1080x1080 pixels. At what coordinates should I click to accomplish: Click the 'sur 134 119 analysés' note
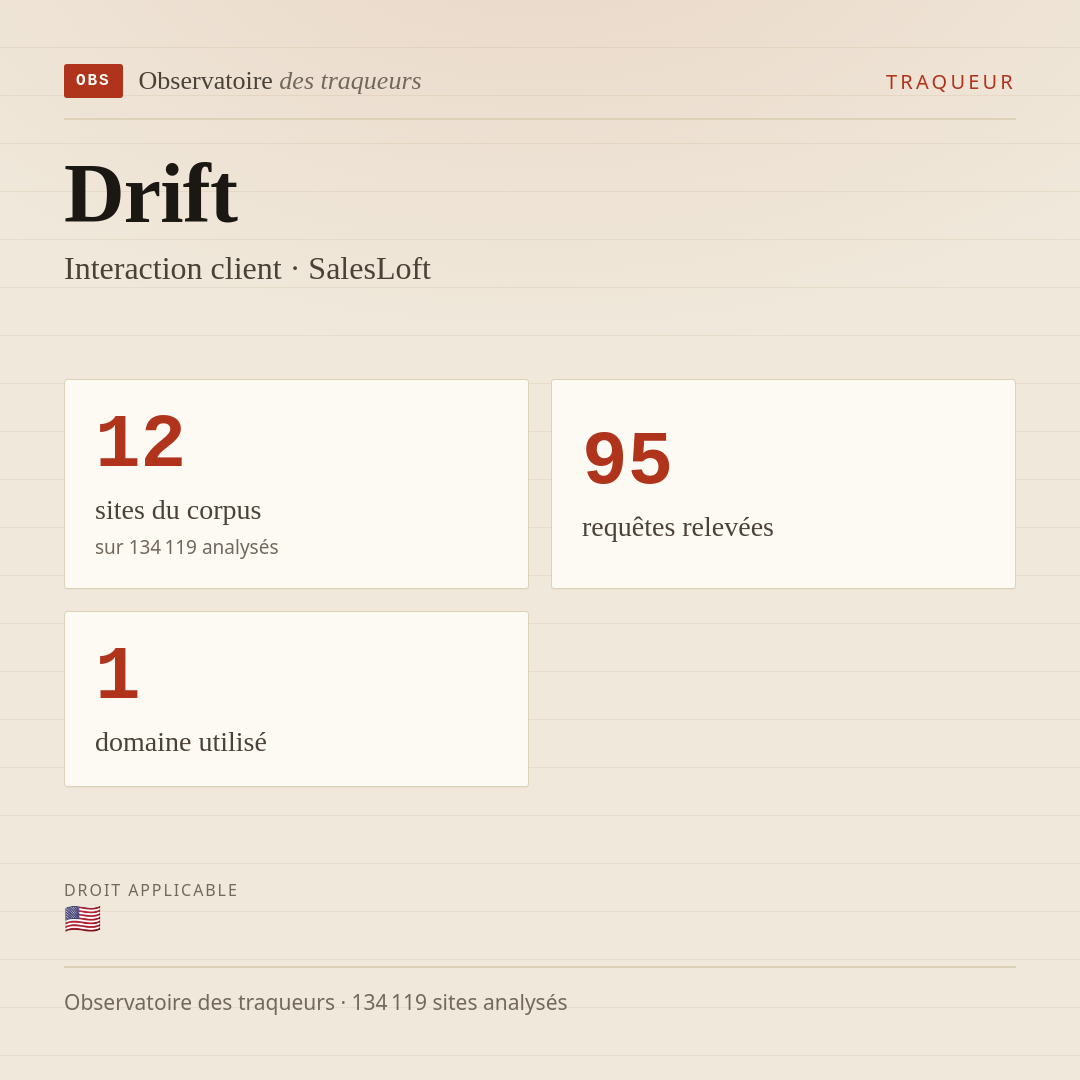[187, 547]
